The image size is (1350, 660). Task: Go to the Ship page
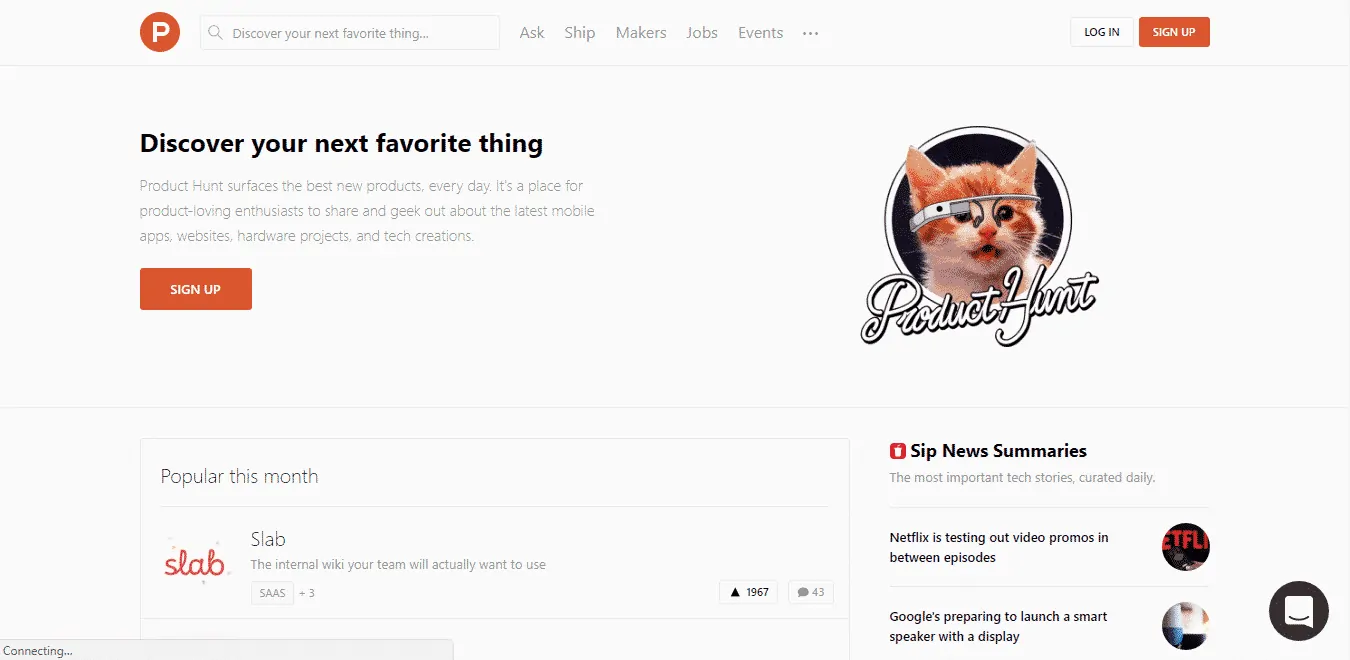[x=579, y=33]
